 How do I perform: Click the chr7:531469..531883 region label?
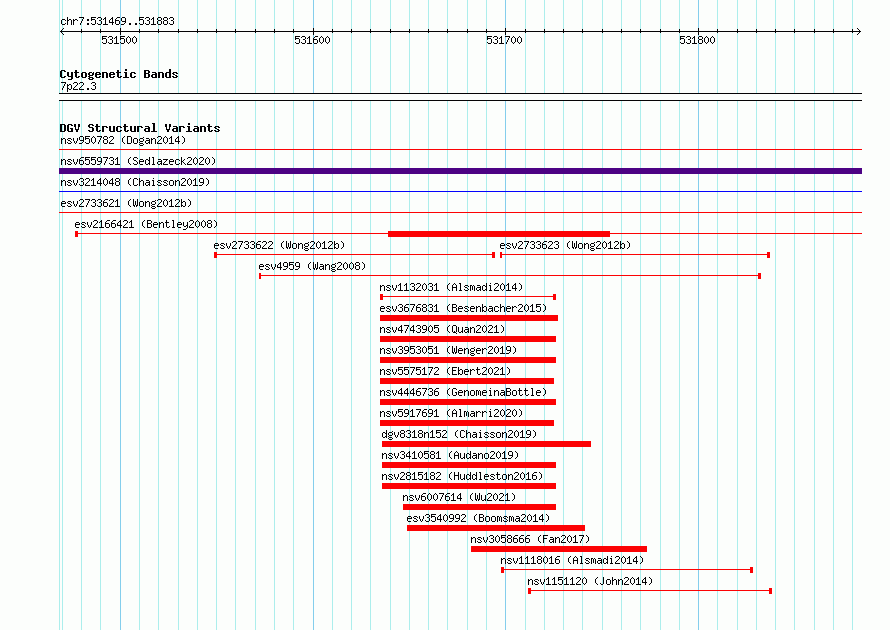(117, 21)
